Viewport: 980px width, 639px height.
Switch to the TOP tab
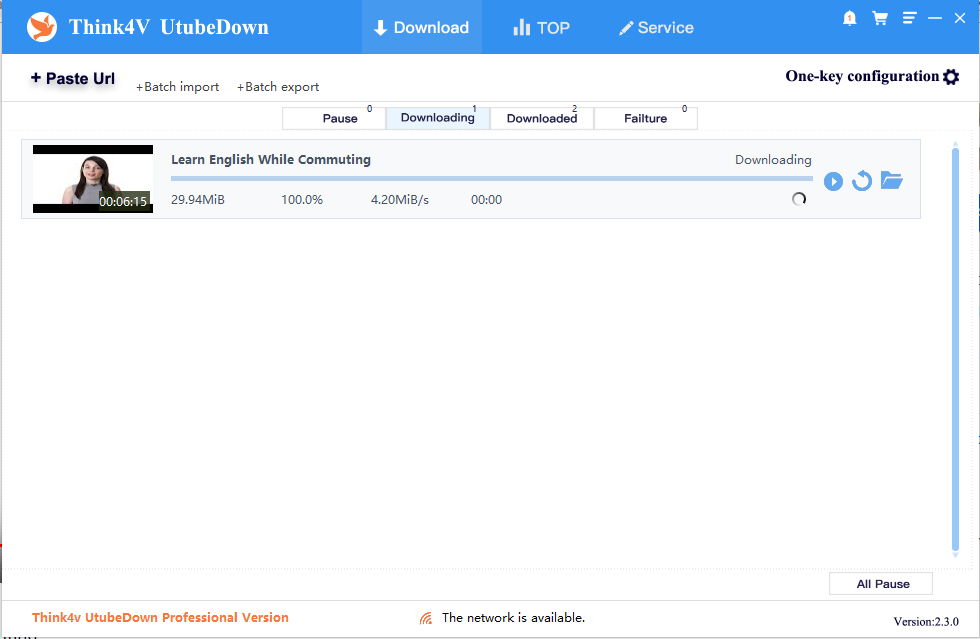[x=541, y=28]
